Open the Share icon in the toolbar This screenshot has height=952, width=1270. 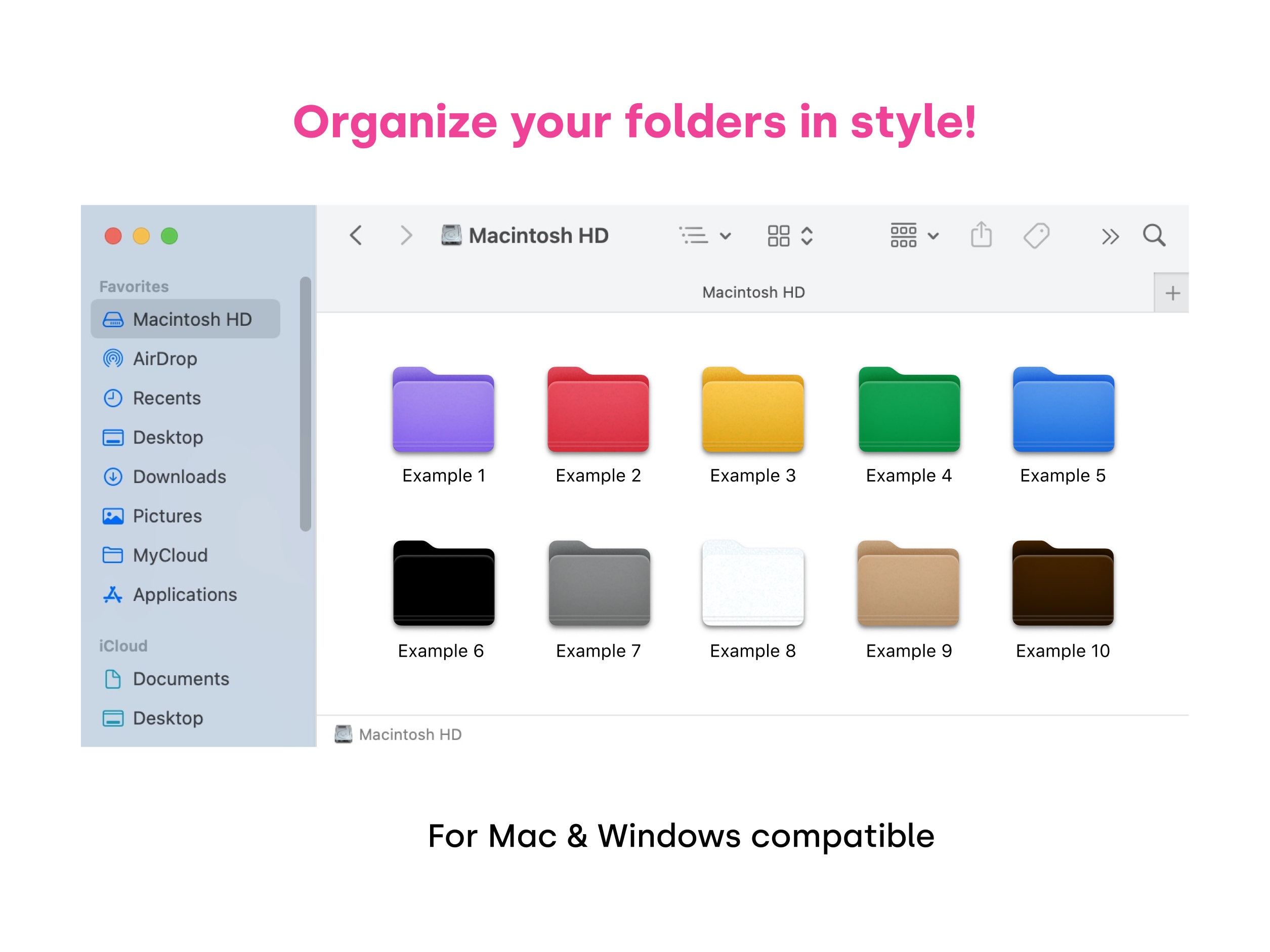click(x=982, y=235)
